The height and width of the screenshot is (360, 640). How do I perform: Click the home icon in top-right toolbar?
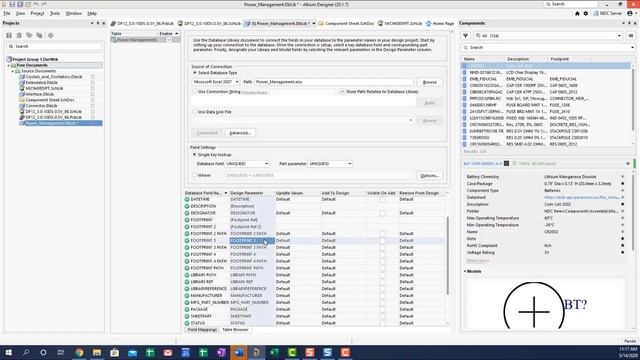click(577, 13)
